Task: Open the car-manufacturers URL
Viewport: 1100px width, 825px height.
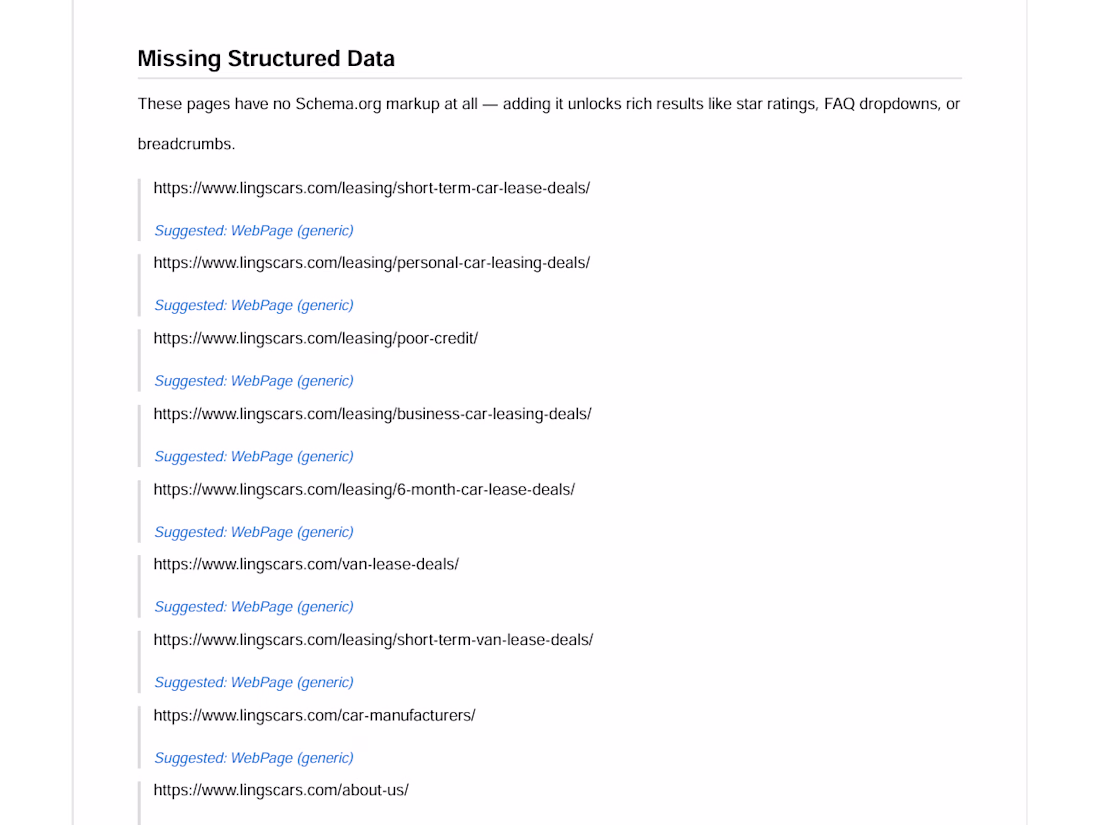Action: [314, 716]
